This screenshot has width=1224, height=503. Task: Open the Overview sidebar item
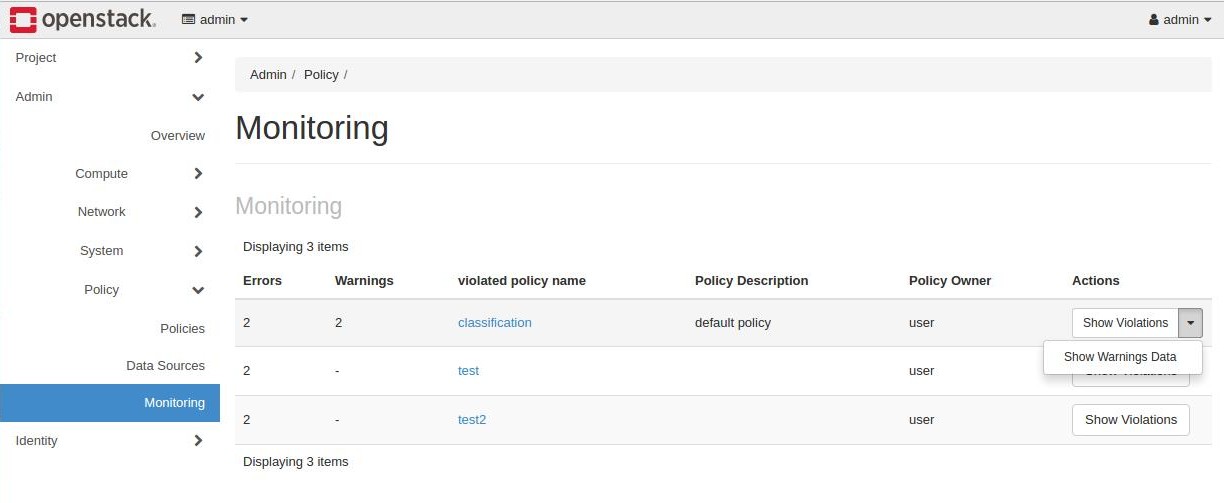[178, 136]
